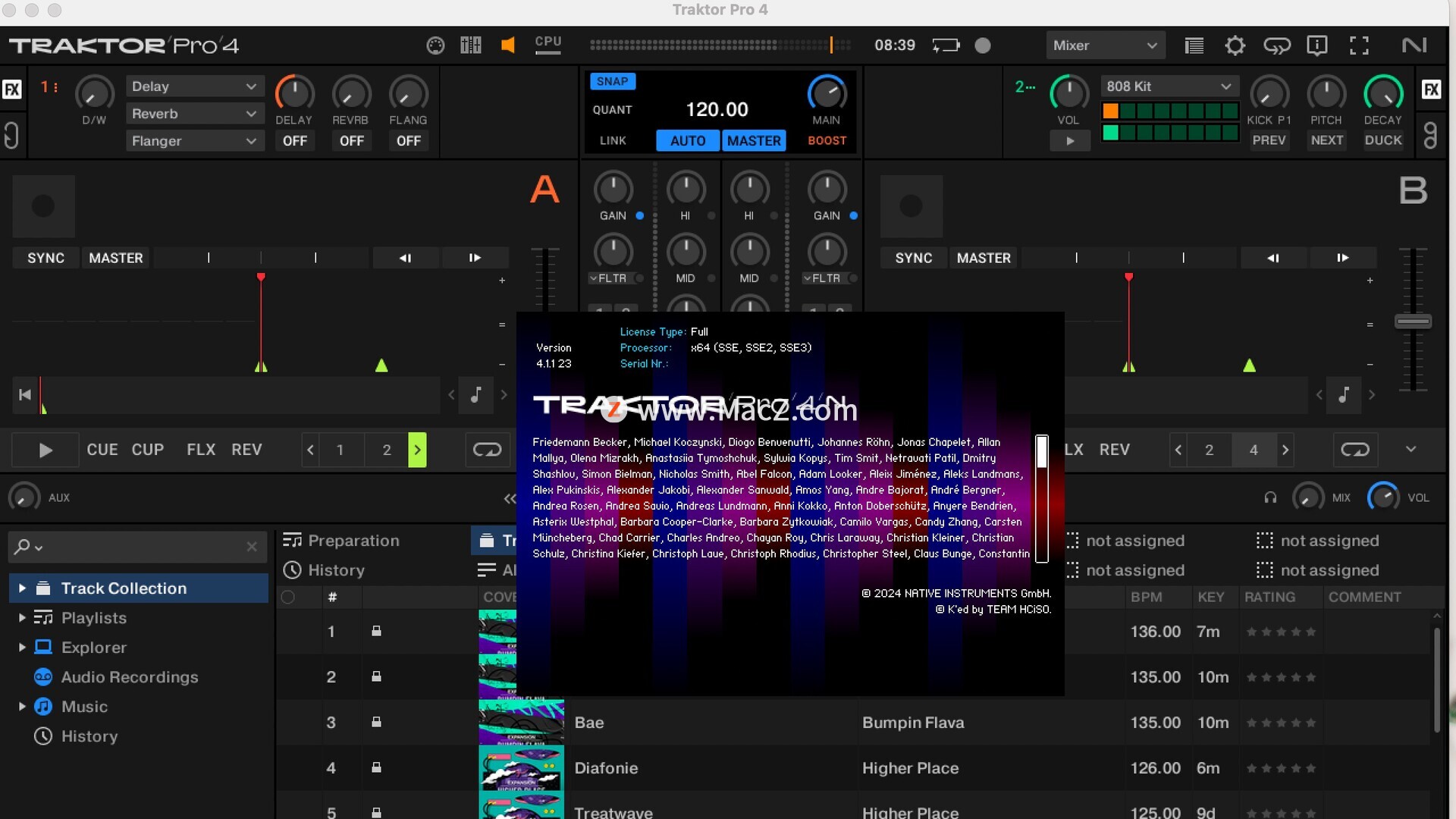Expand the Explorer tree node
The height and width of the screenshot is (819, 1456).
[22, 648]
